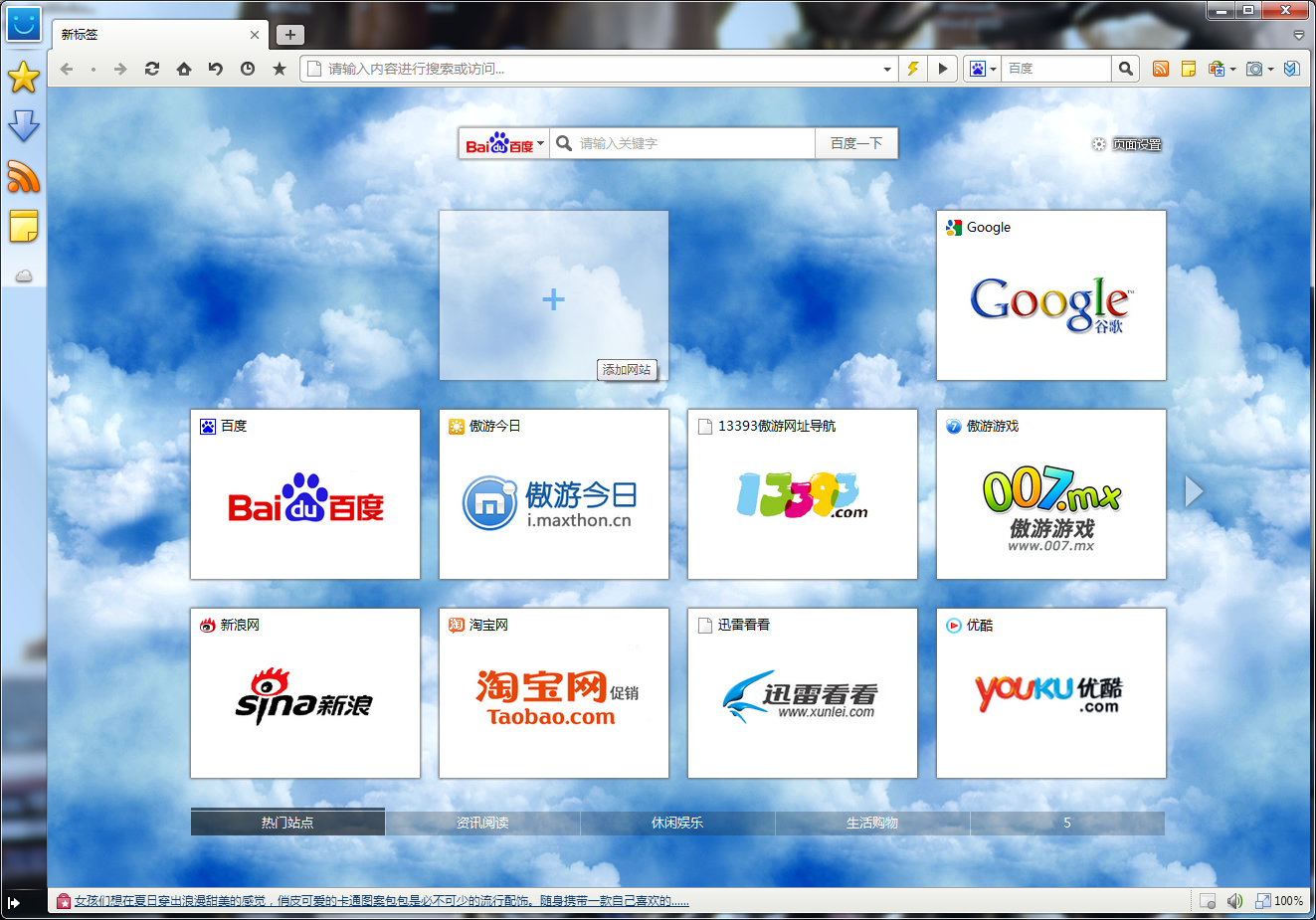Focus the 百度 toolbar search box
1316x920 pixels.
tap(1055, 69)
